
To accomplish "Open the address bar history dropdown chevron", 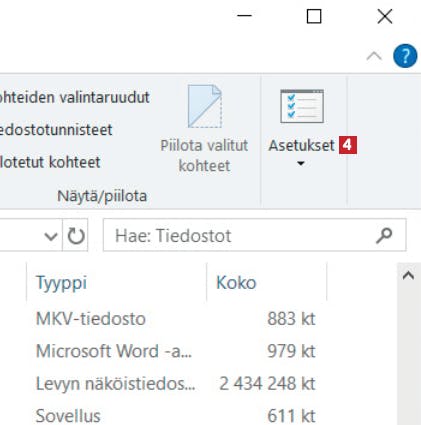I will [x=51, y=236].
